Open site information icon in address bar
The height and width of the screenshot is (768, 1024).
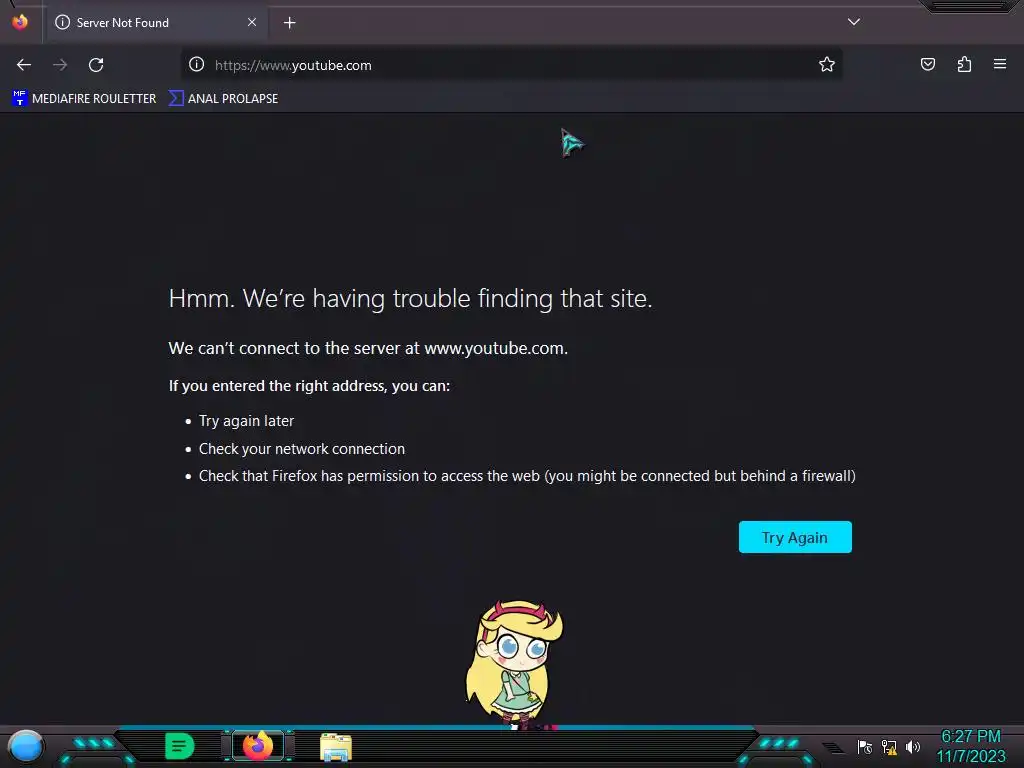coord(197,64)
